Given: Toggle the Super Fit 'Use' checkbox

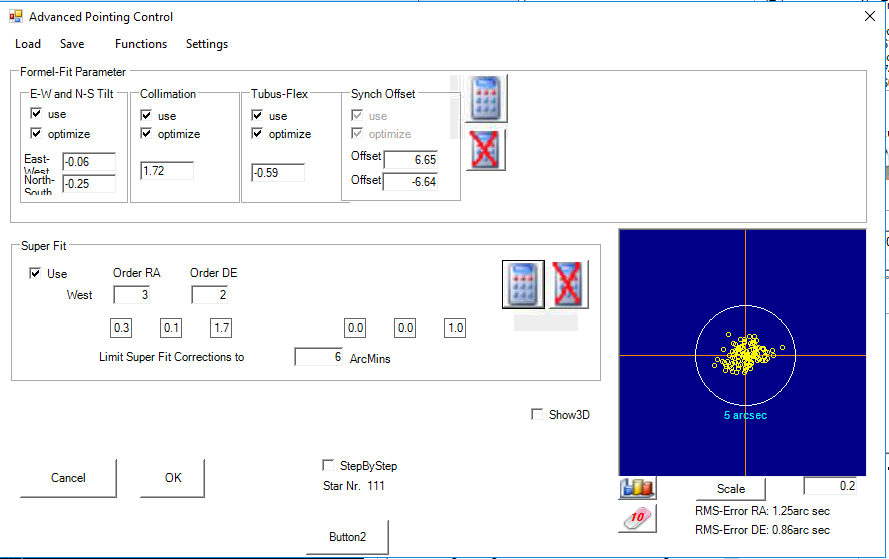Looking at the screenshot, I should 37,274.
